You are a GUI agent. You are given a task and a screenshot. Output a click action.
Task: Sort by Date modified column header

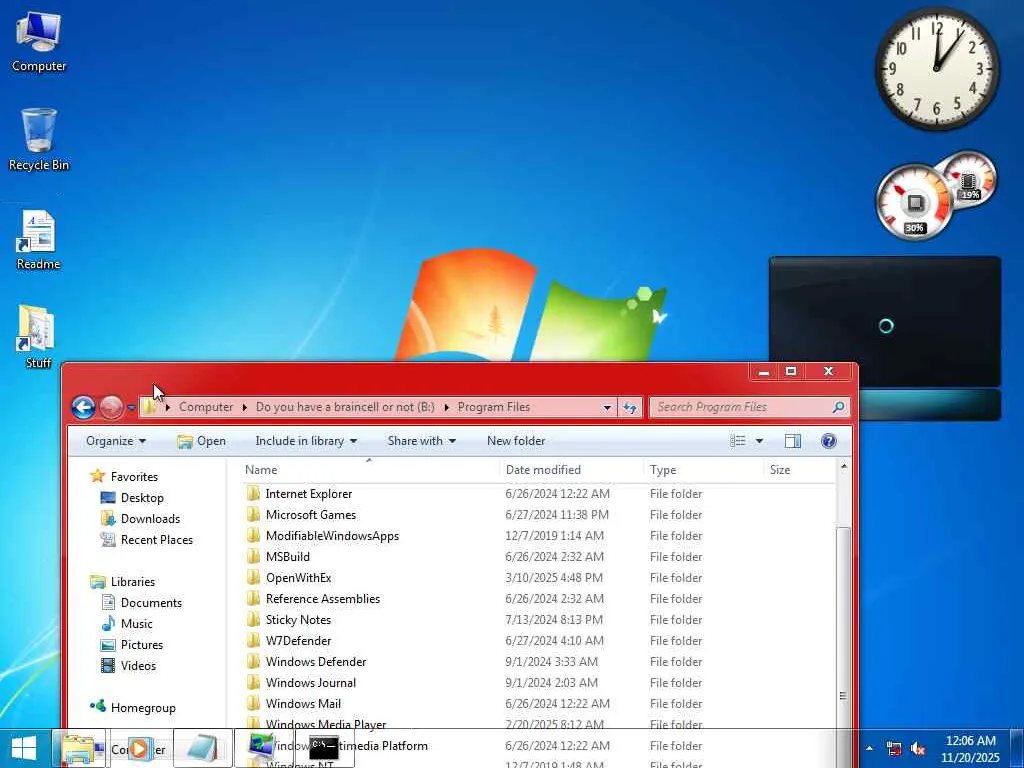[571, 470]
